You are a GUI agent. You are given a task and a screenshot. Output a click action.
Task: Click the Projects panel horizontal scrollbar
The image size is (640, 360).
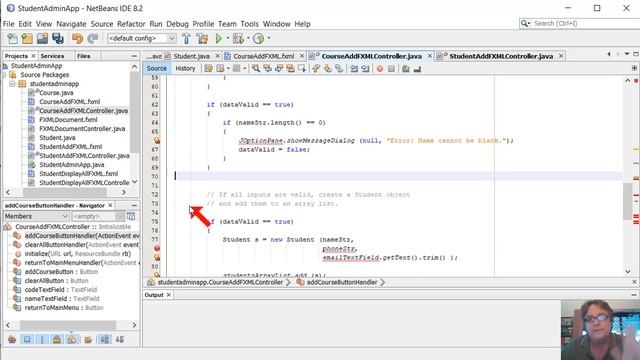point(64,192)
